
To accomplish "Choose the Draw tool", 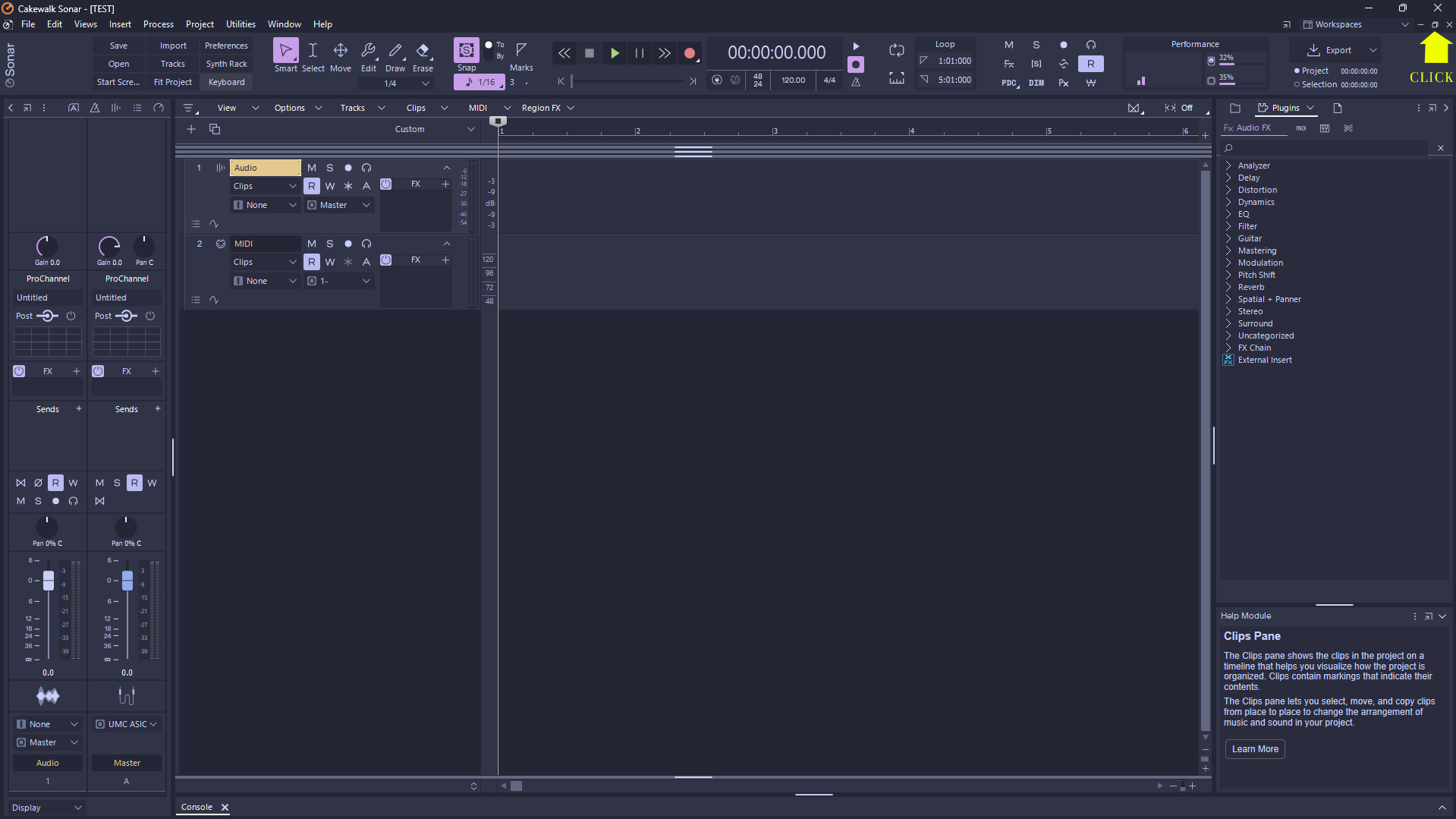I will [395, 52].
